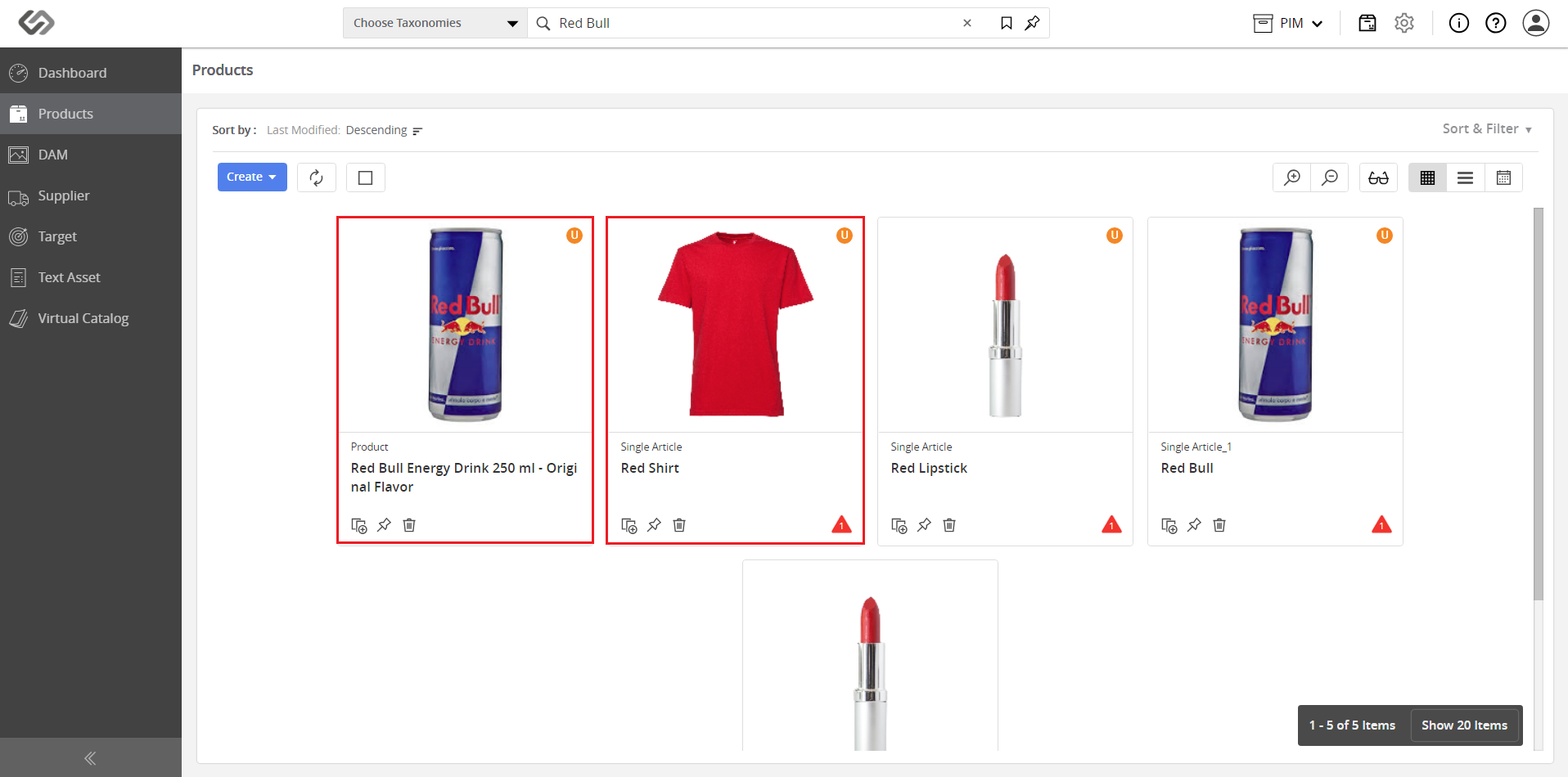Click the U status badge on Red Lipstick
The height and width of the screenshot is (777, 1568).
click(x=1115, y=236)
